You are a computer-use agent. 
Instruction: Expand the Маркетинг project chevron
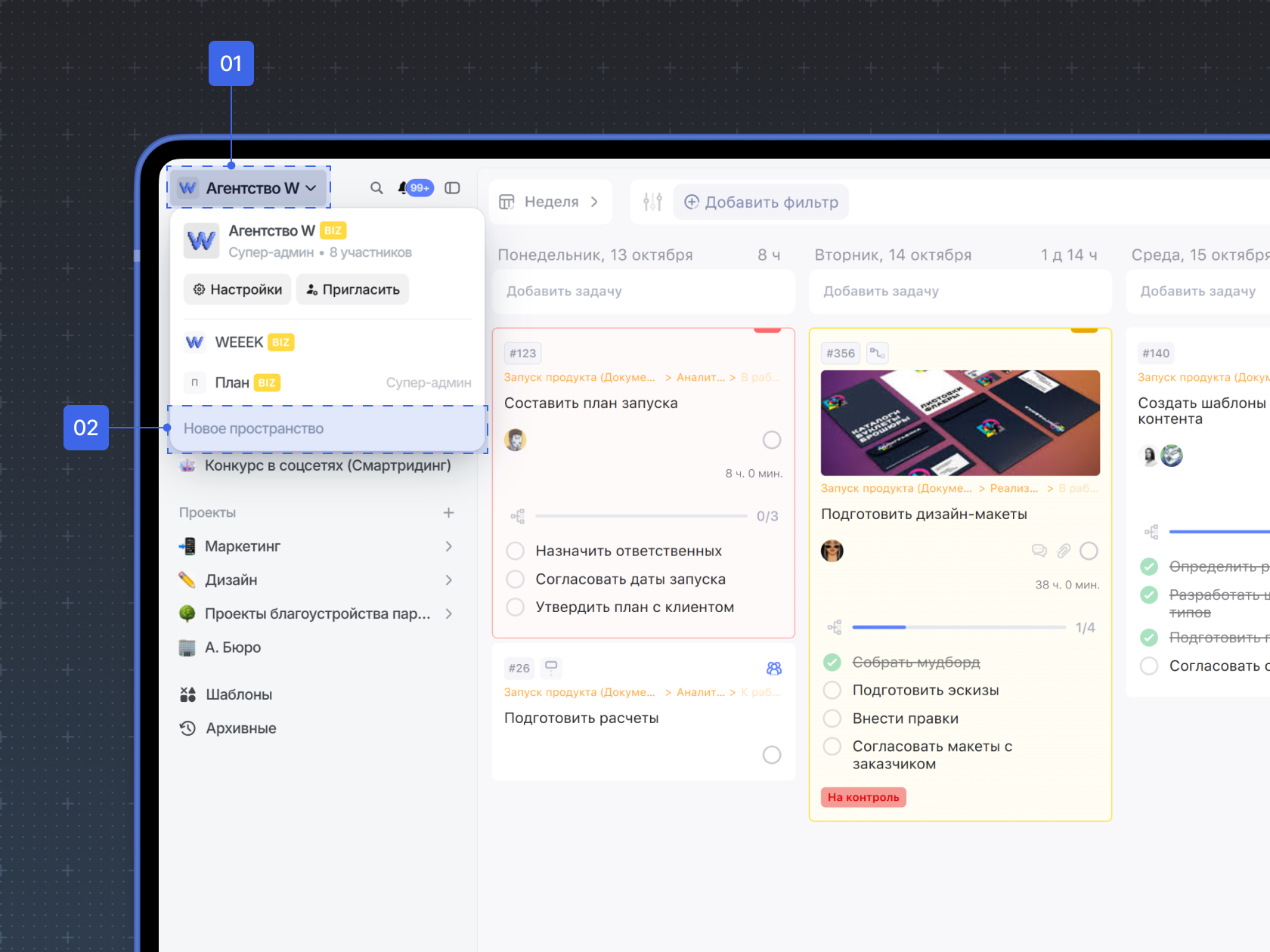coord(448,546)
